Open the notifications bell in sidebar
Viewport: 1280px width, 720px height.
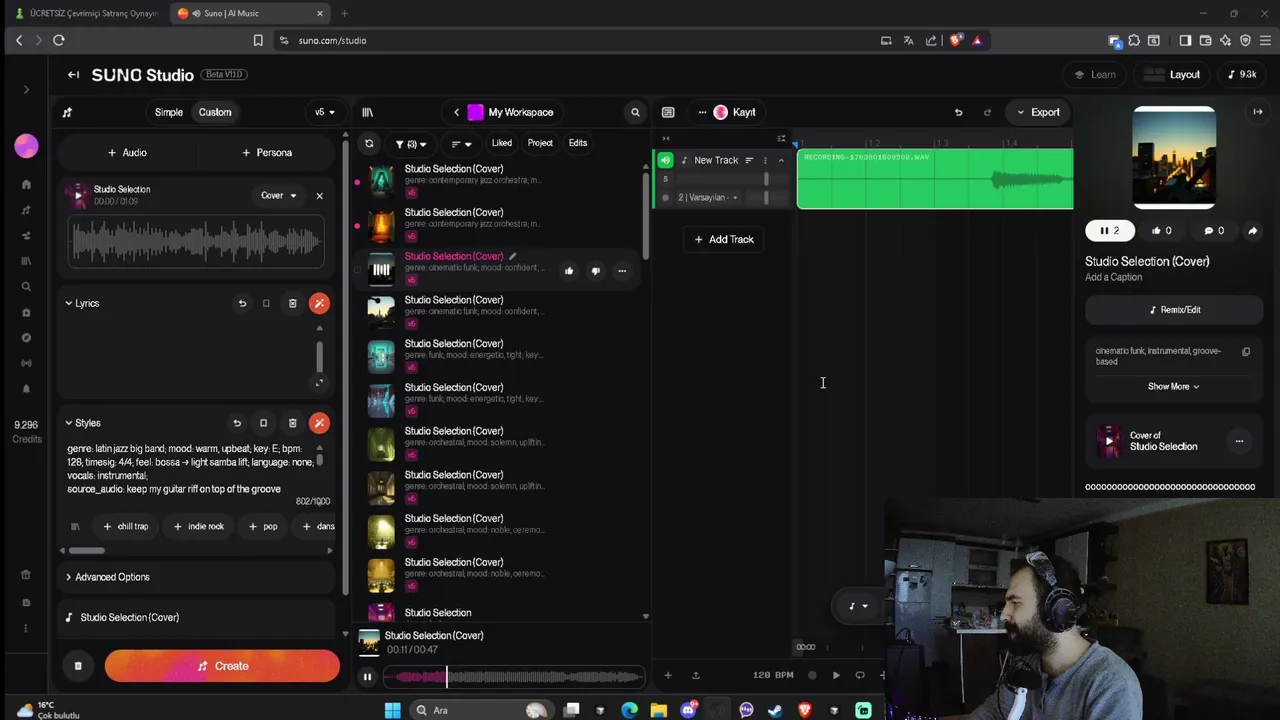point(26,388)
